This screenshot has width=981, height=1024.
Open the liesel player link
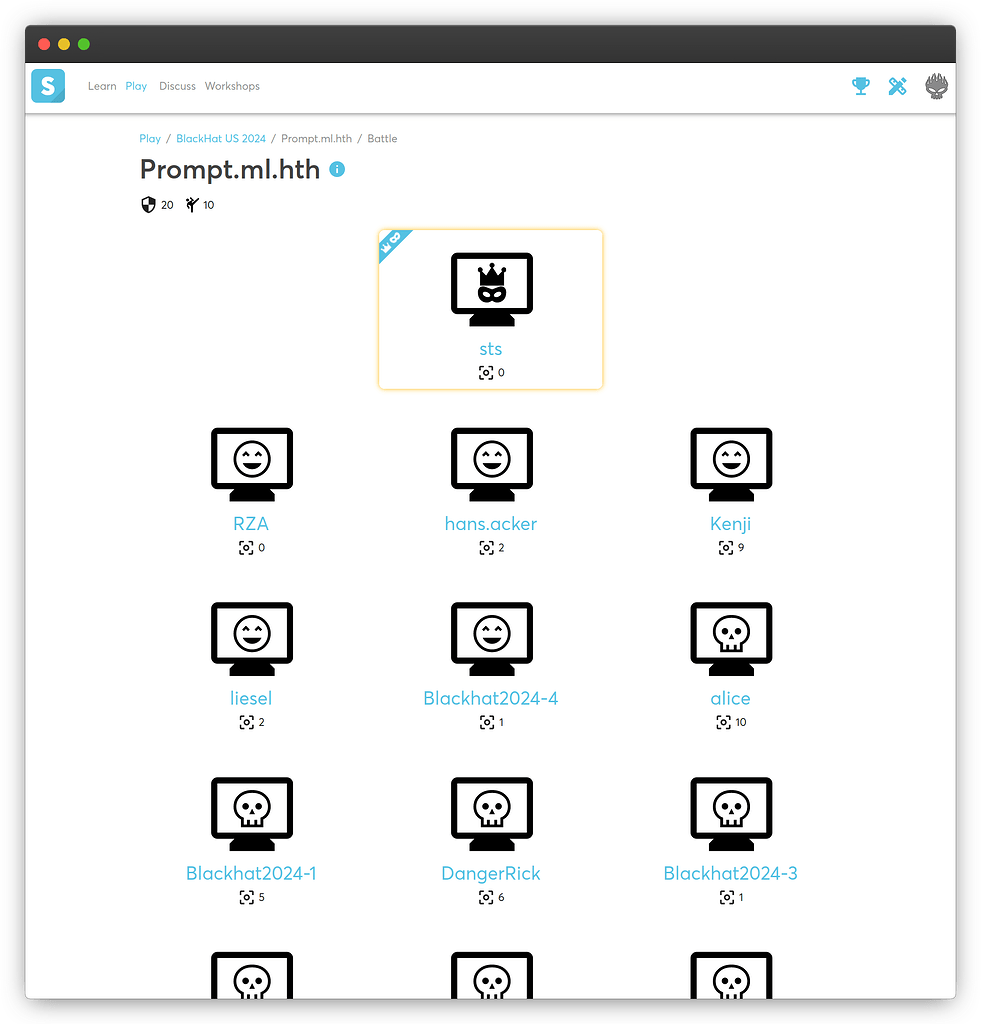coord(251,699)
